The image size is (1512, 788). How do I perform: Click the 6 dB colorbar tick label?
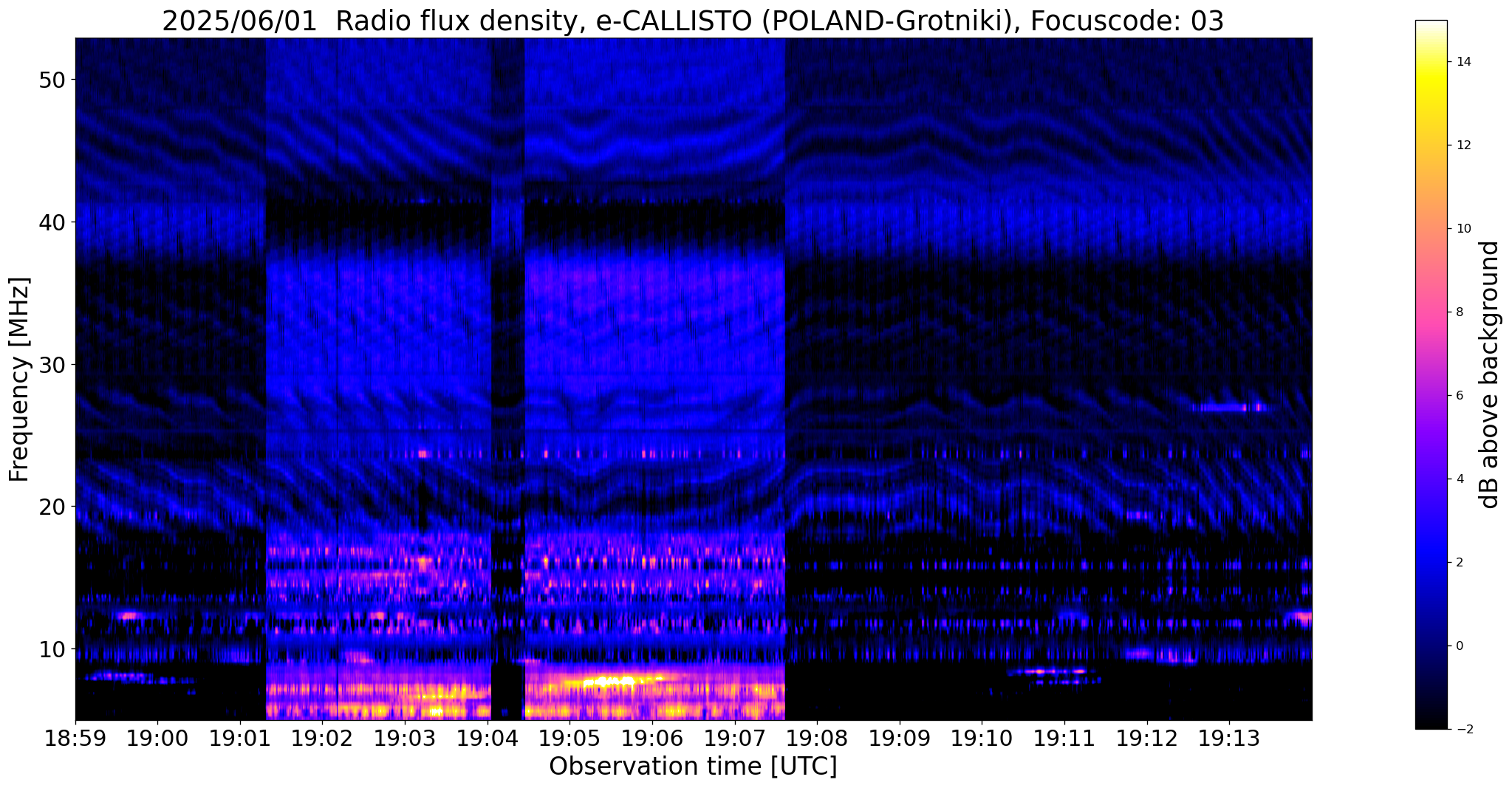pyautogui.click(x=1459, y=395)
